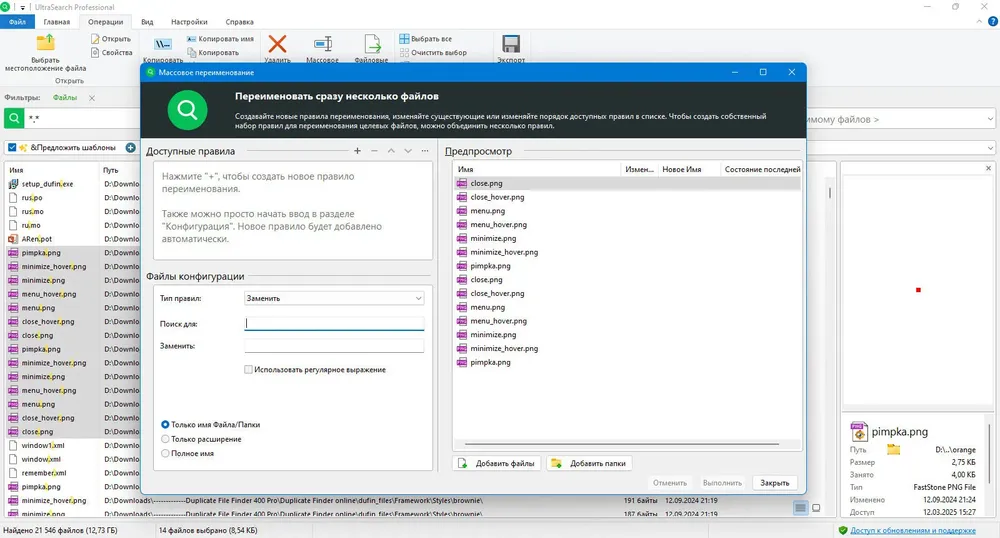Select Полное имя radio option
The image size is (1000, 538).
[x=165, y=454]
